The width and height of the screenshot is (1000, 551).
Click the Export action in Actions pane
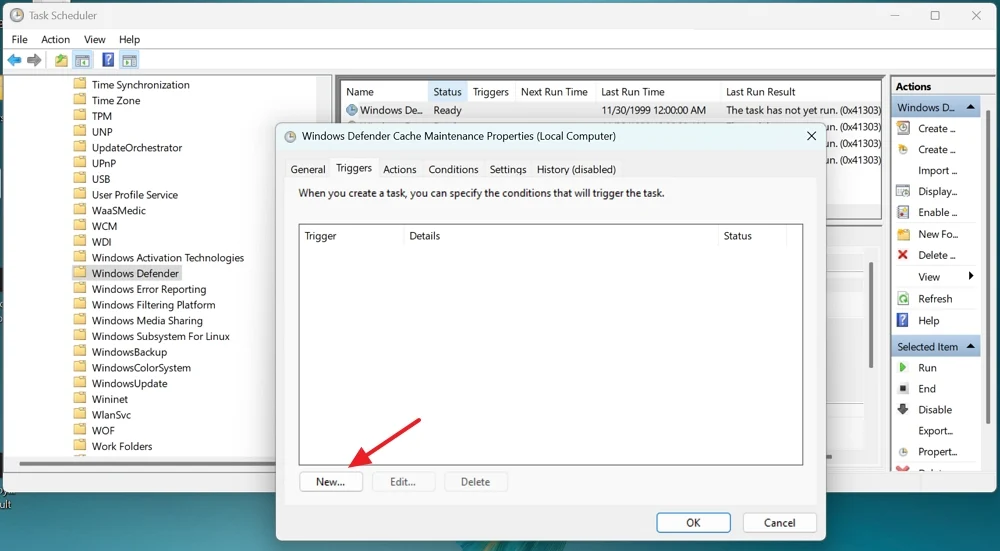pyautogui.click(x=935, y=431)
